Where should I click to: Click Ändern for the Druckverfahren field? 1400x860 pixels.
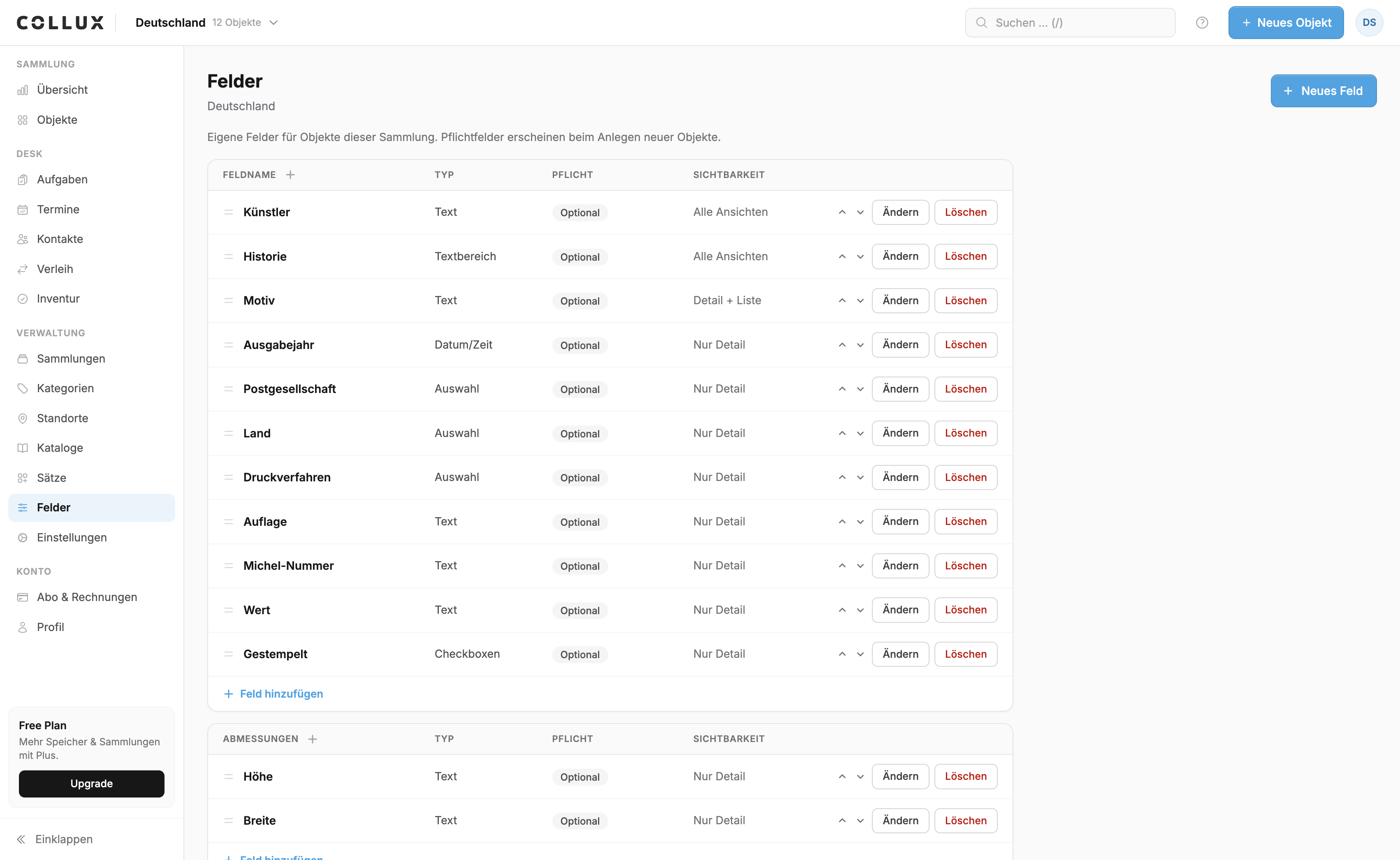click(x=900, y=477)
